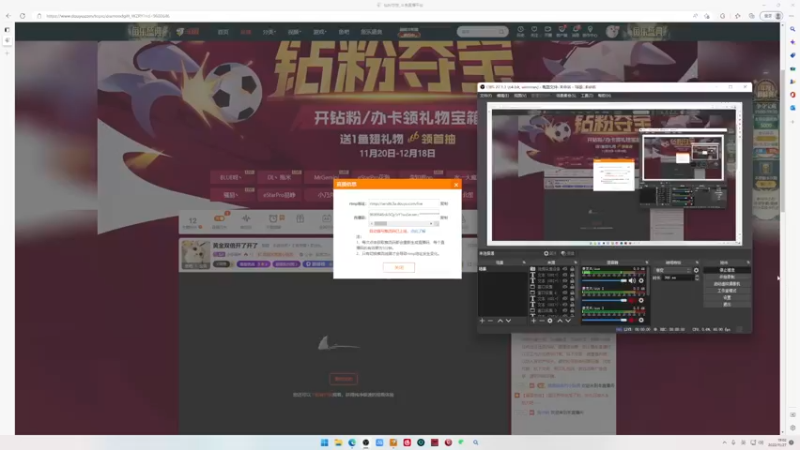Go back in the browser
Image resolution: width=800 pixels, height=450 pixels.
(8, 16)
